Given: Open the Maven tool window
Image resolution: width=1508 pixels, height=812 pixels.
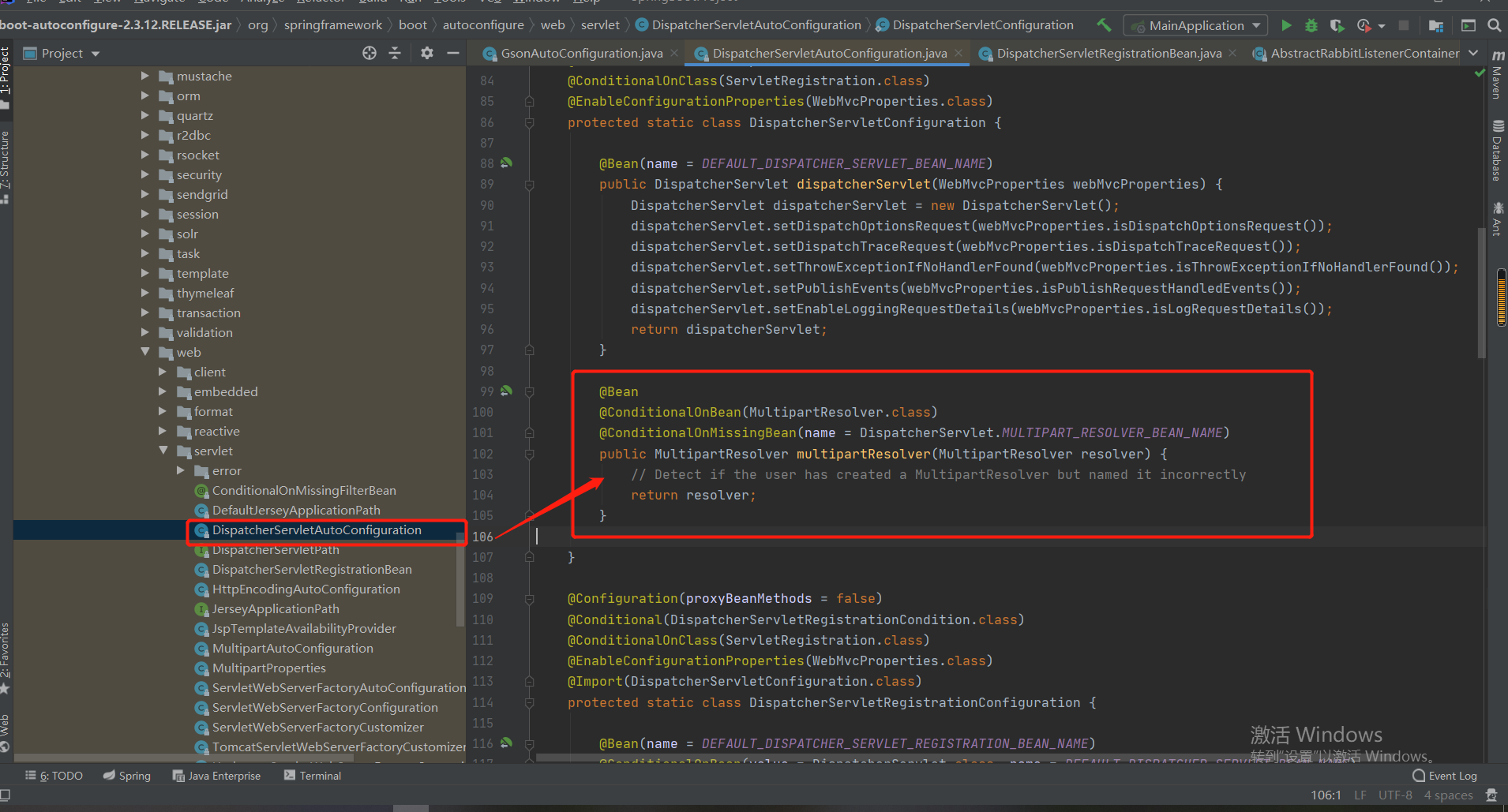Looking at the screenshot, I should click(1497, 74).
